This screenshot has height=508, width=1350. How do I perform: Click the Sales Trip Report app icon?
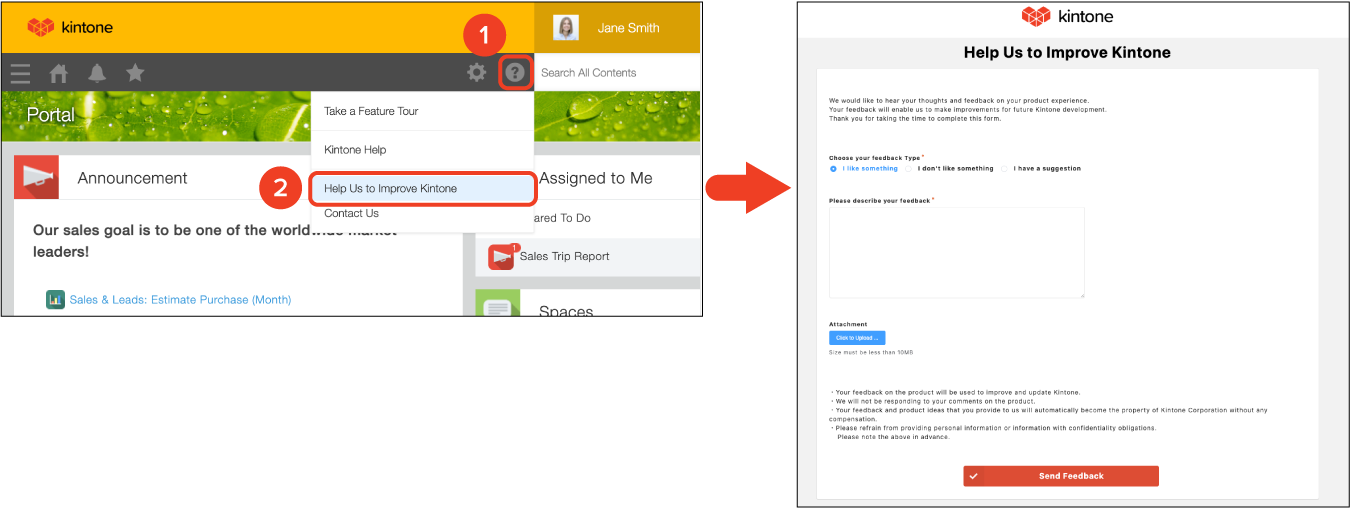501,257
